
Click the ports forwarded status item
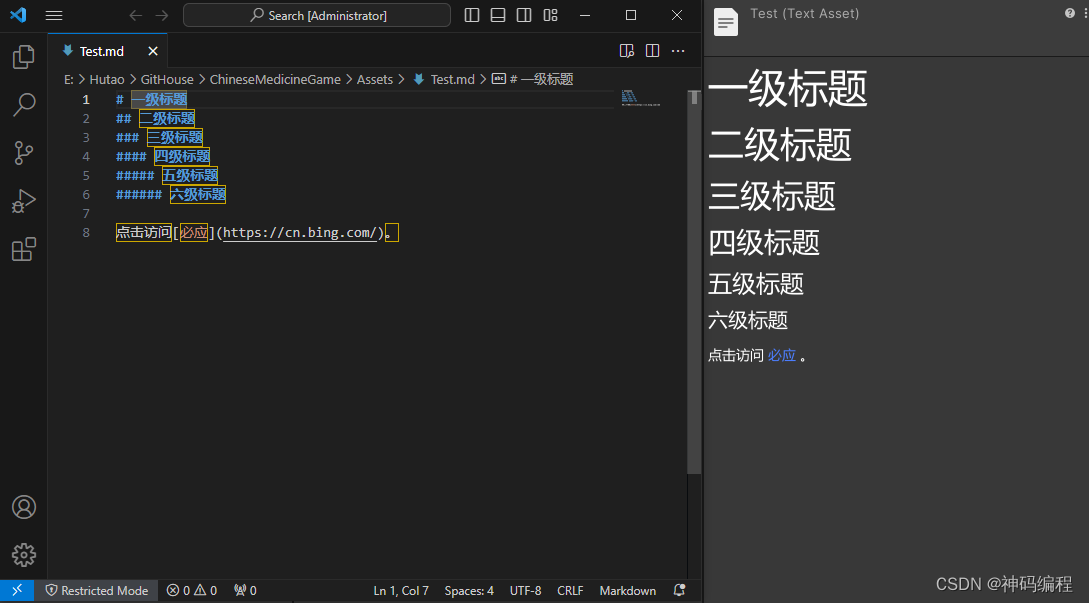click(x=245, y=590)
